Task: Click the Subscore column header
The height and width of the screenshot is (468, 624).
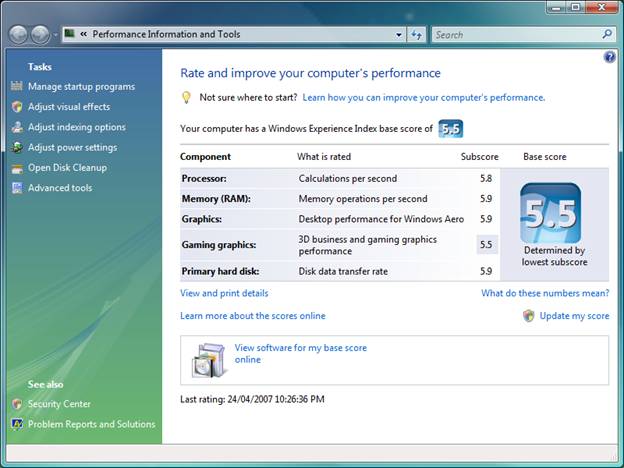Action: [480, 157]
